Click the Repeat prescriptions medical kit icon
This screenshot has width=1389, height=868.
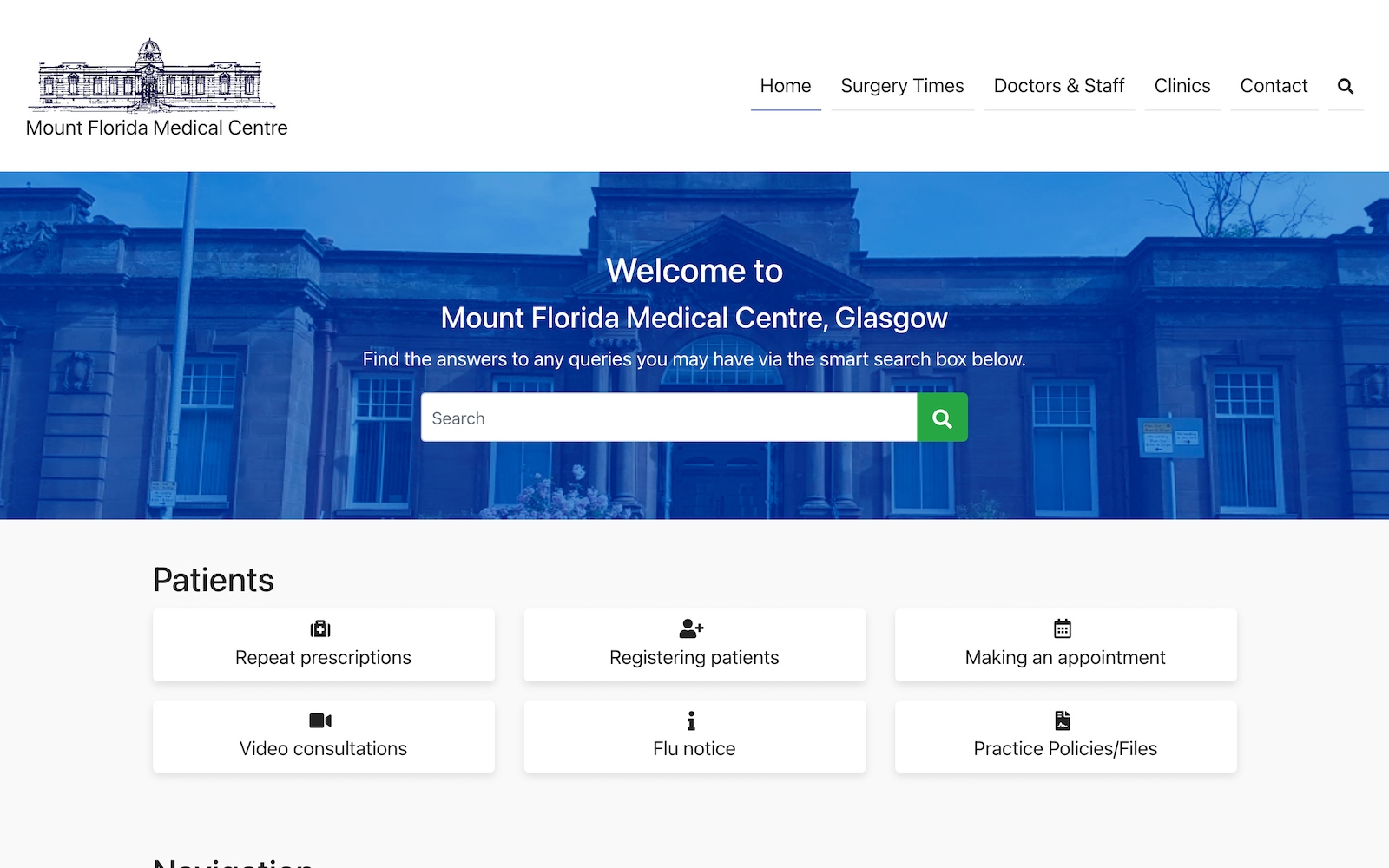tap(320, 628)
